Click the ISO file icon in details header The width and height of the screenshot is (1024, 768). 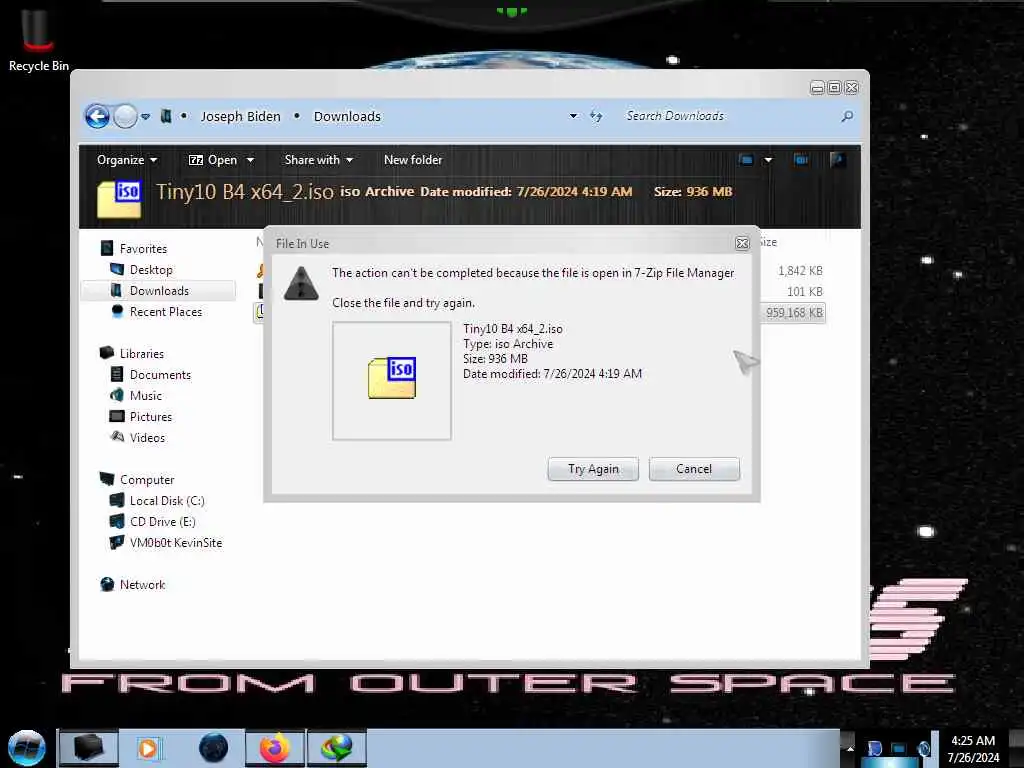[119, 199]
